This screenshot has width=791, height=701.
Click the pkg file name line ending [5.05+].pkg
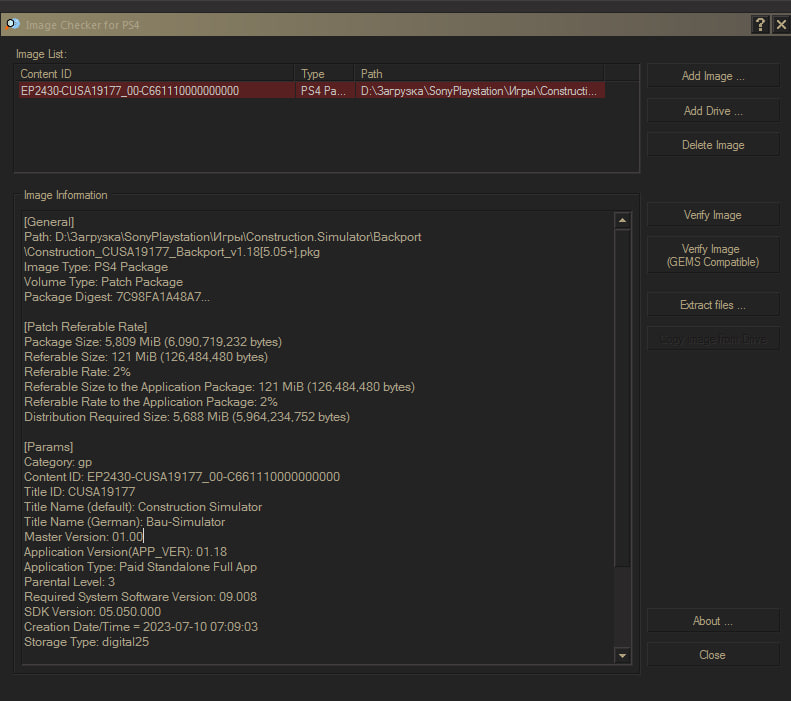coord(172,252)
